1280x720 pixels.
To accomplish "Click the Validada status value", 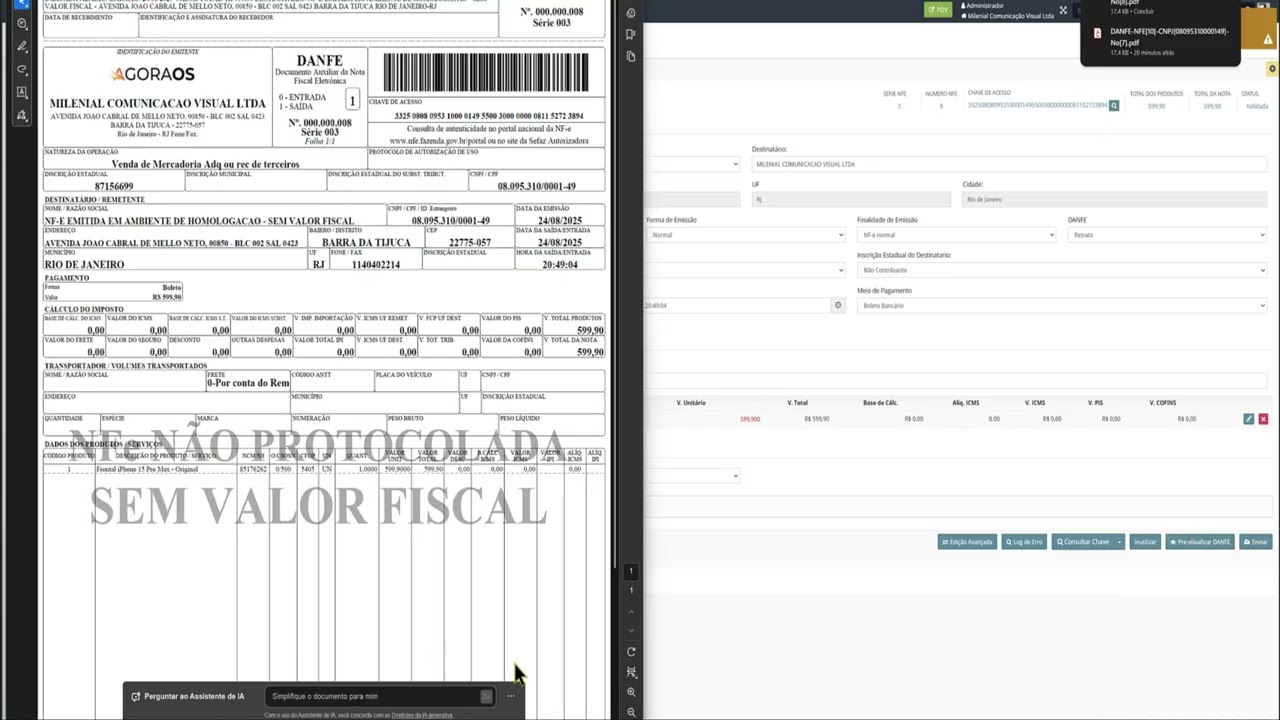I will click(x=1256, y=106).
